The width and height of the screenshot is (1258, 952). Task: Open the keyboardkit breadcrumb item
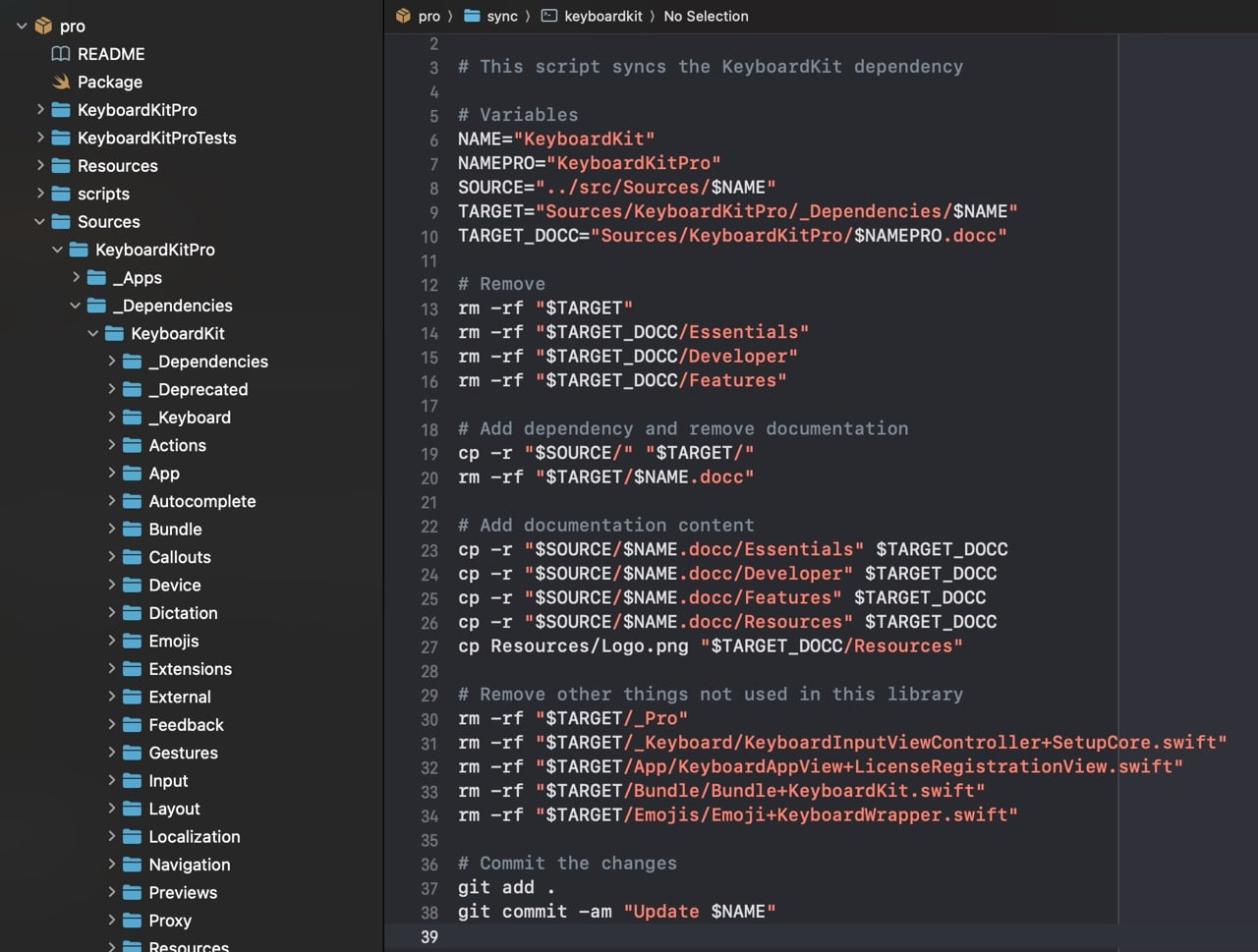point(603,16)
